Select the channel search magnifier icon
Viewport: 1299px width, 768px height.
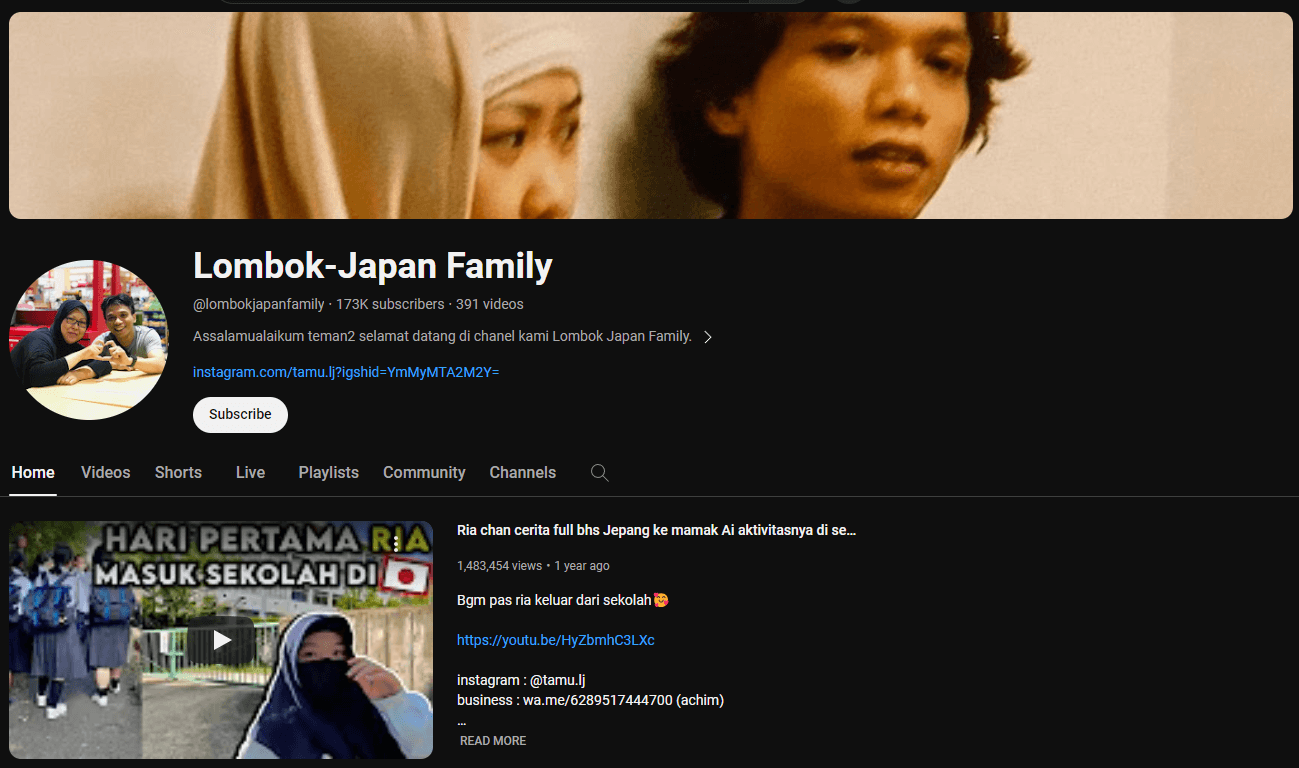[599, 472]
